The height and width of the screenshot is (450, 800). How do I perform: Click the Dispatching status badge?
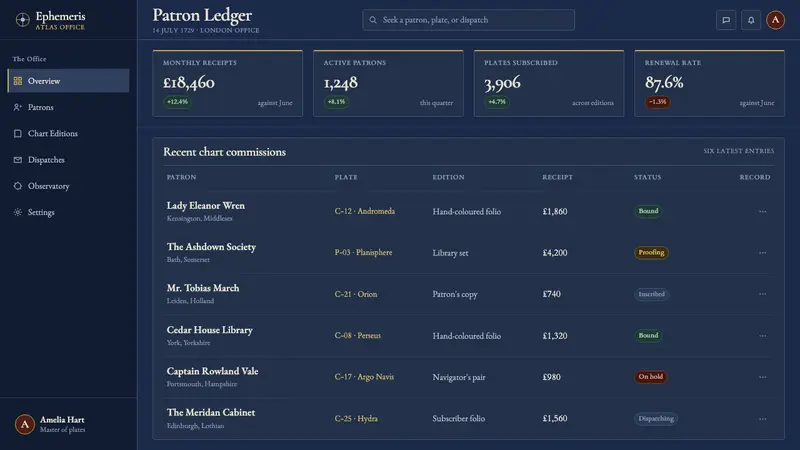tap(656, 418)
